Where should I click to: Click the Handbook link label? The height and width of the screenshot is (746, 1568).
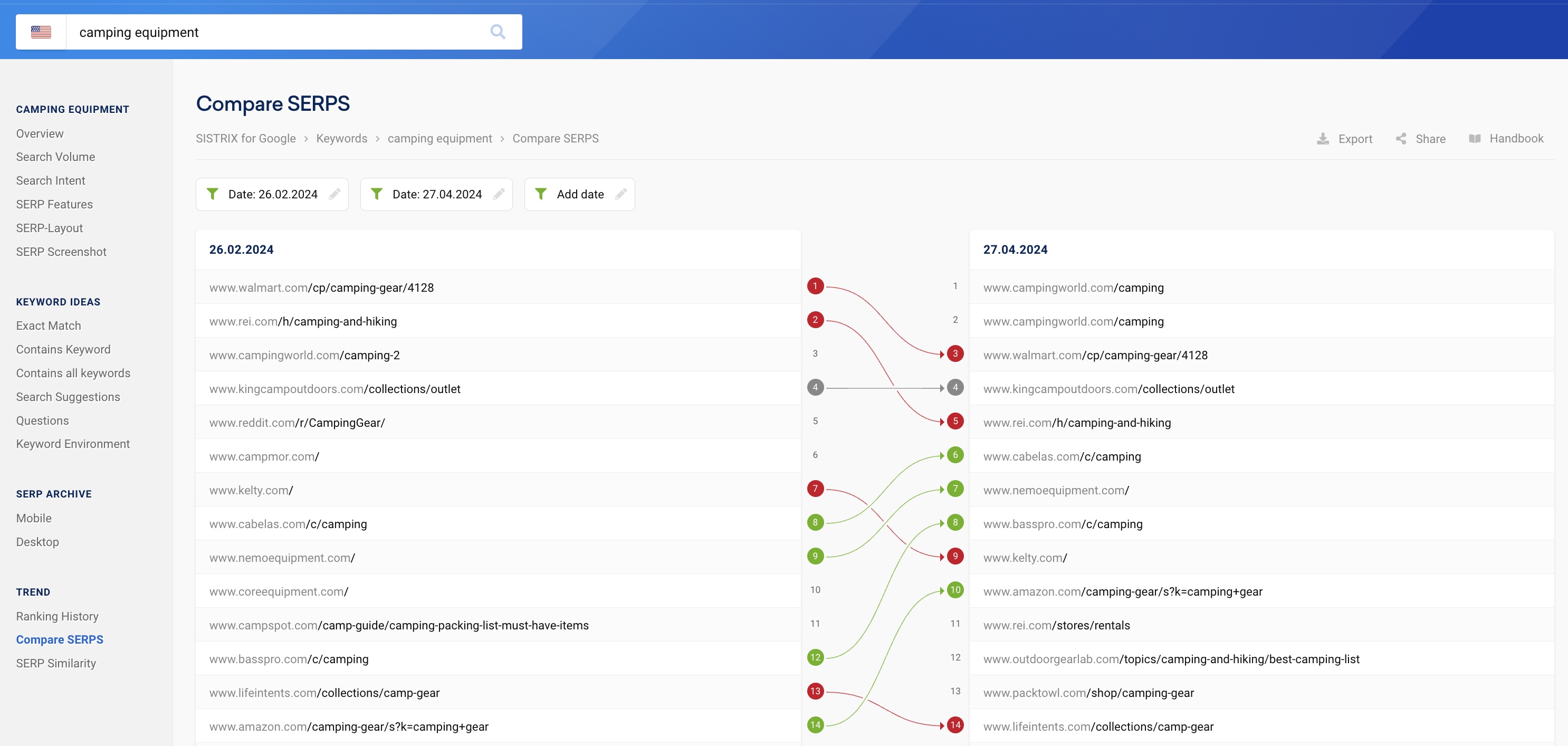click(1516, 139)
